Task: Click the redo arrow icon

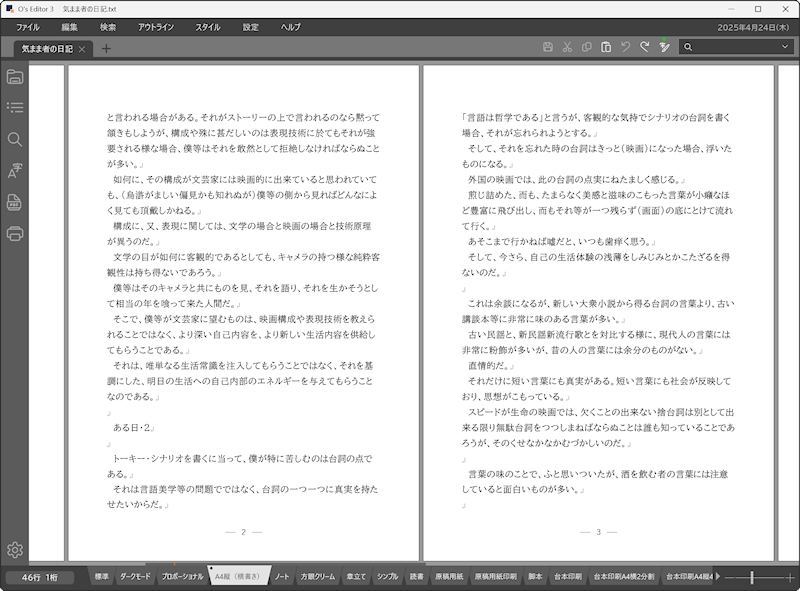Action: (x=644, y=47)
